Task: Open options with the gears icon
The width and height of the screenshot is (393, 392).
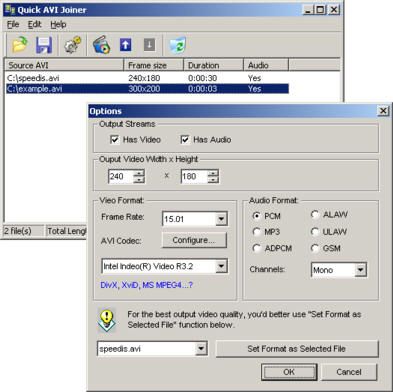Action: [73, 45]
